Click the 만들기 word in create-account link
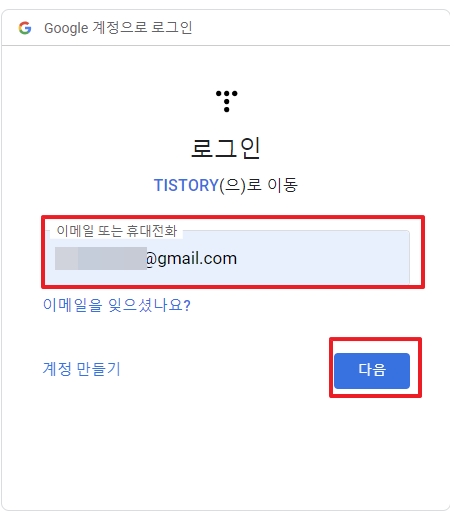This screenshot has width=450, height=512. 98,369
